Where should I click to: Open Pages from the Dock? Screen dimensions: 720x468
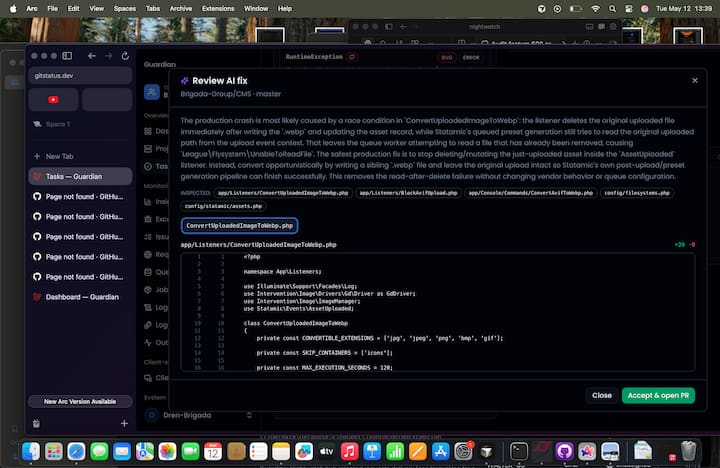point(417,451)
